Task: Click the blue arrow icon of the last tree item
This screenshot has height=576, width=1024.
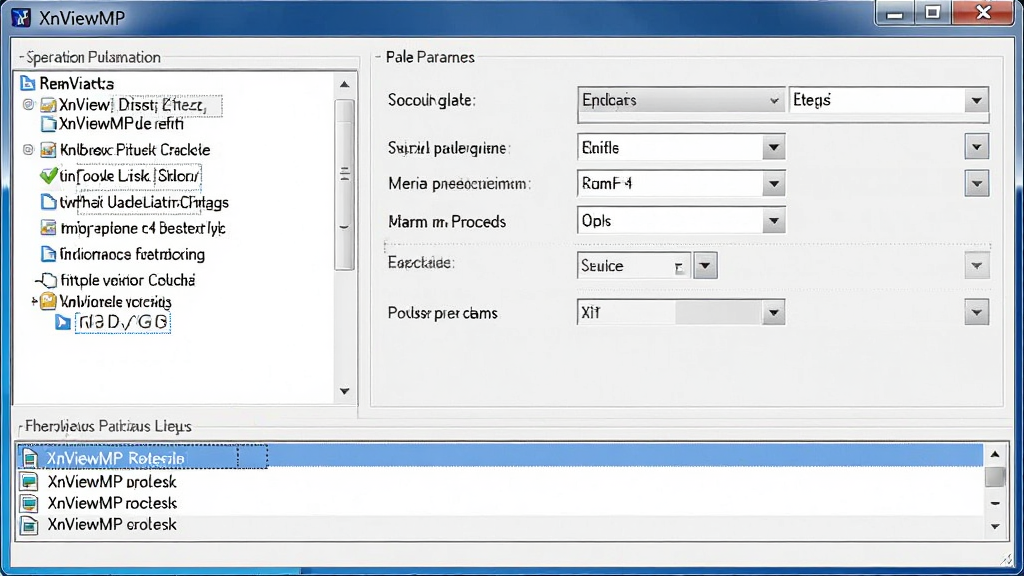Action: tap(63, 322)
